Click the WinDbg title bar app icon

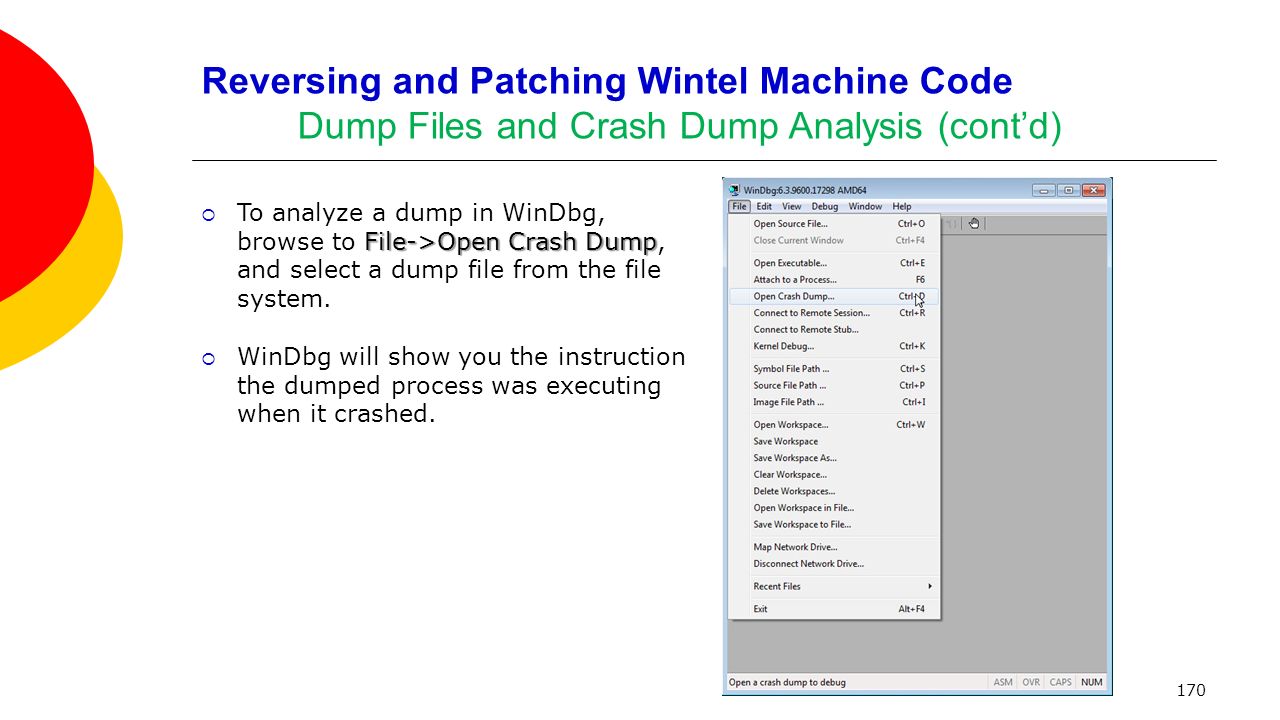pyautogui.click(x=735, y=190)
